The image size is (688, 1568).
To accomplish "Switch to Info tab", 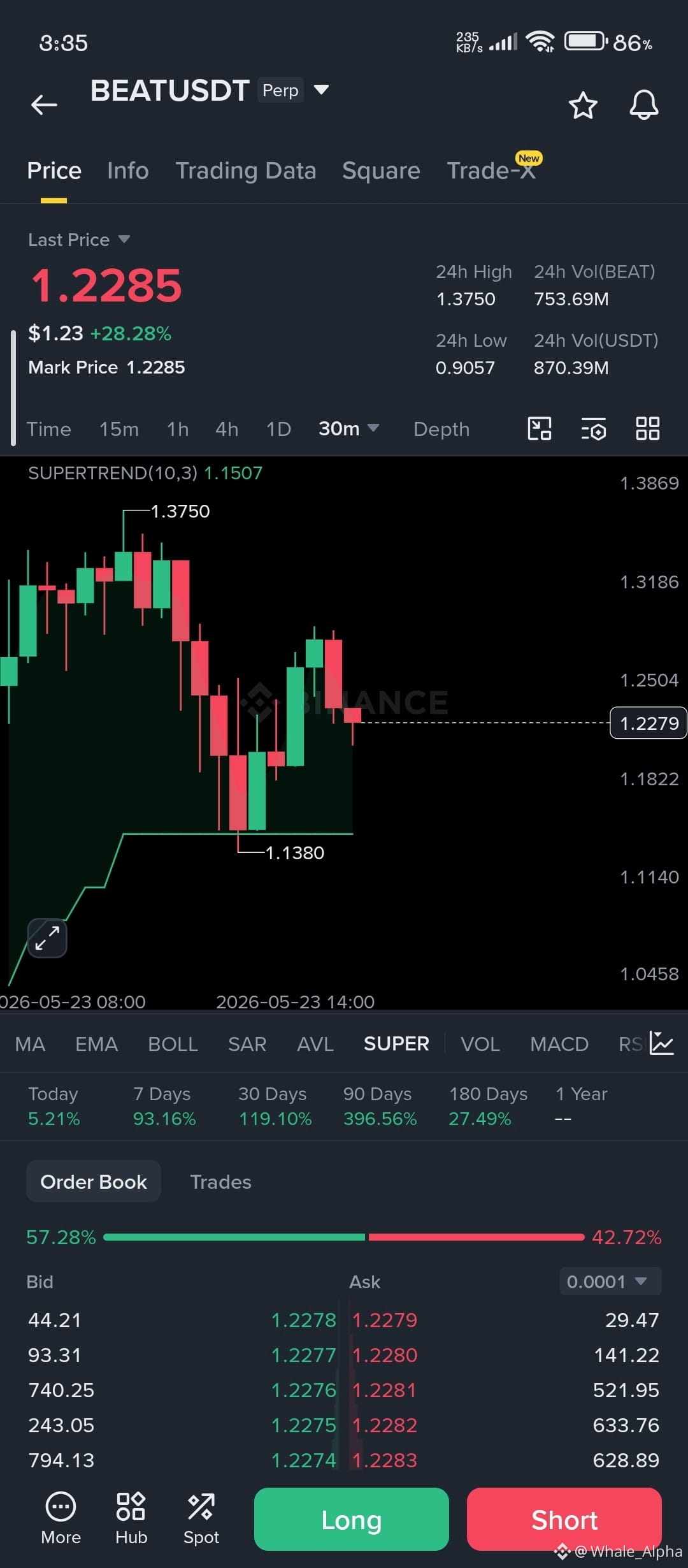I will [x=128, y=171].
